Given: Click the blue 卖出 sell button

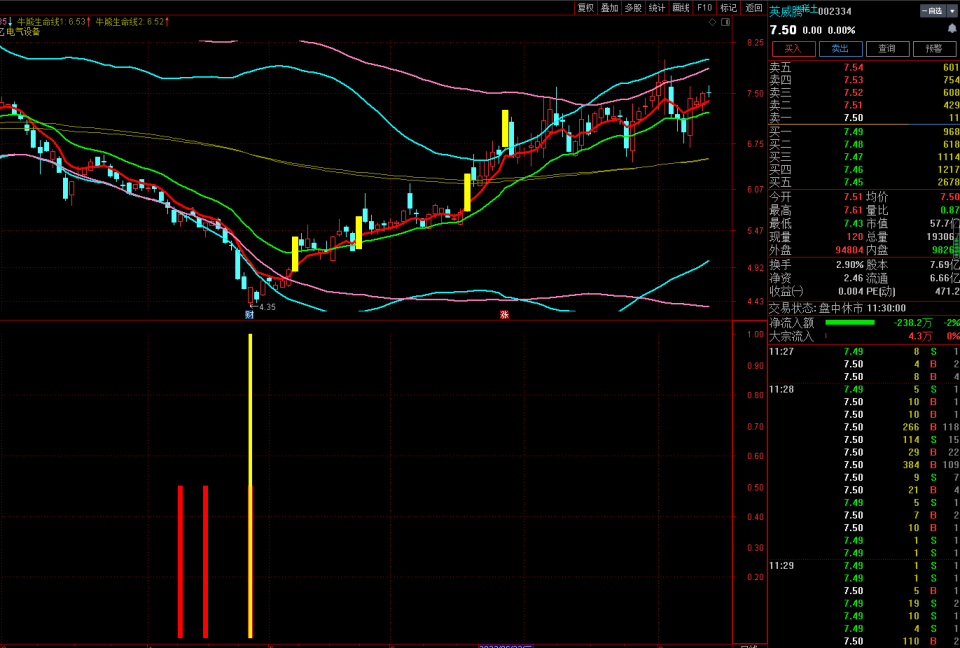Looking at the screenshot, I should point(841,48).
